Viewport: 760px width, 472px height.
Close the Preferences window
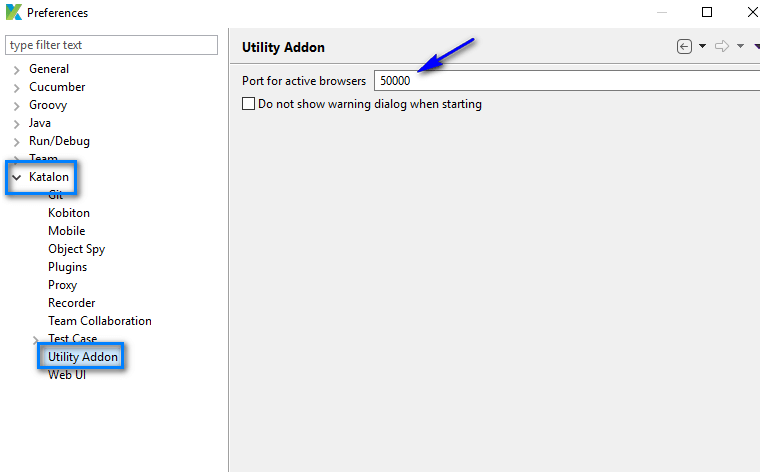click(753, 12)
